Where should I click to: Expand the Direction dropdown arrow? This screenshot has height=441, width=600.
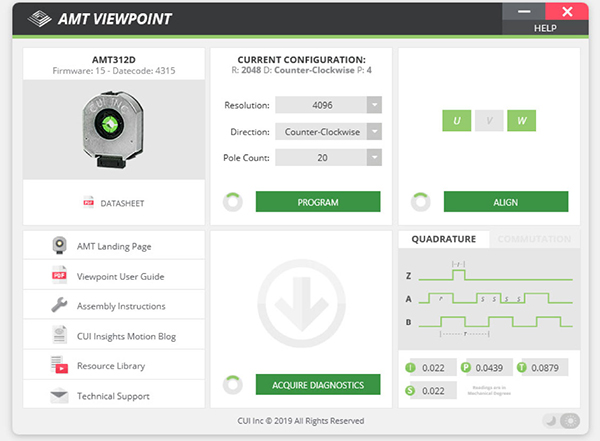[x=374, y=131]
